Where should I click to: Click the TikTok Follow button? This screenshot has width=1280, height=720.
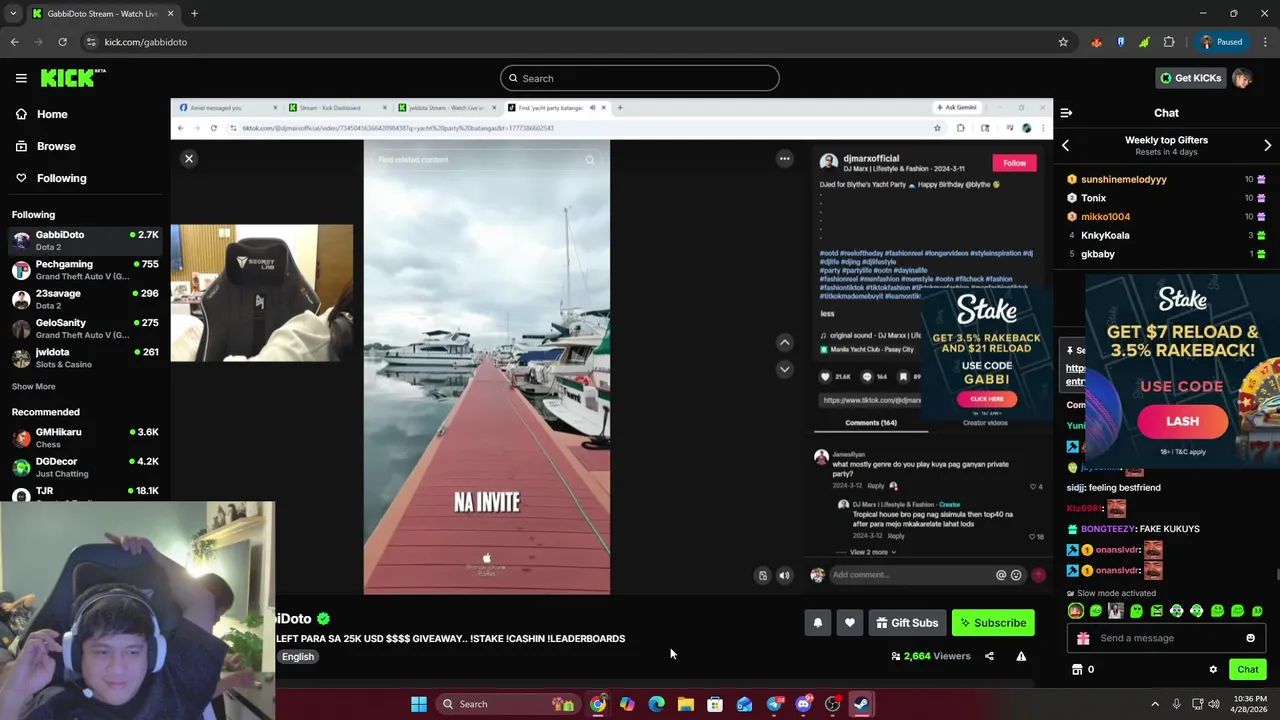[x=1014, y=163]
